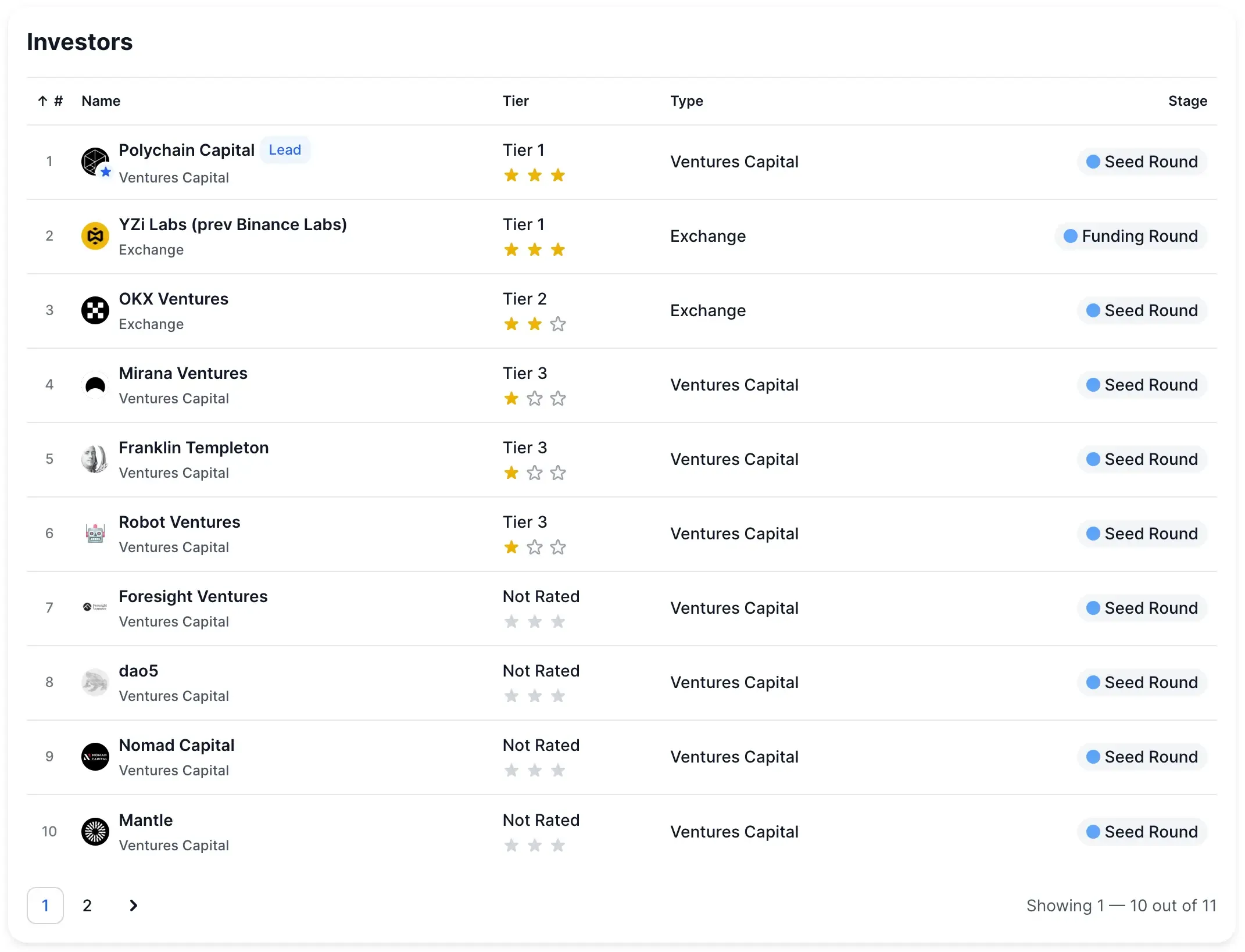Go to next page with chevron arrow
Screen dimensions: 1245x952
(133, 906)
